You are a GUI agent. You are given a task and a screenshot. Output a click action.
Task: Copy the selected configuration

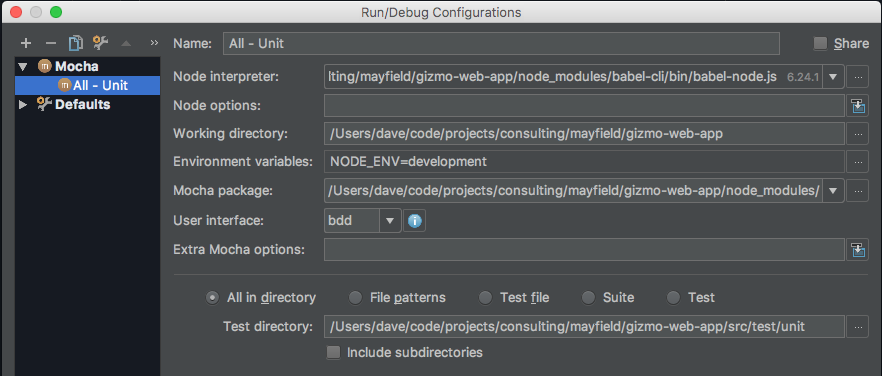[75, 43]
